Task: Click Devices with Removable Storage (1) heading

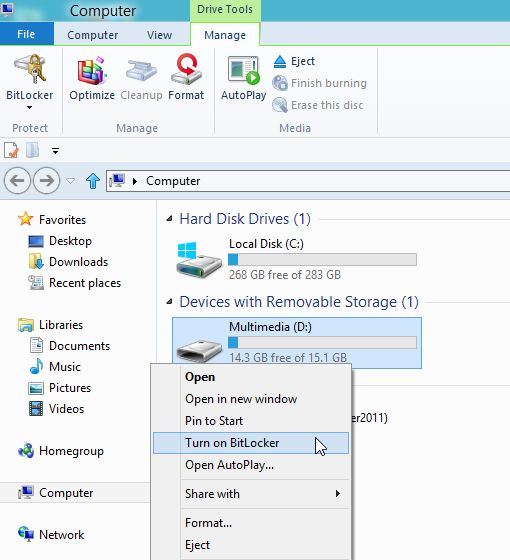Action: tap(299, 302)
